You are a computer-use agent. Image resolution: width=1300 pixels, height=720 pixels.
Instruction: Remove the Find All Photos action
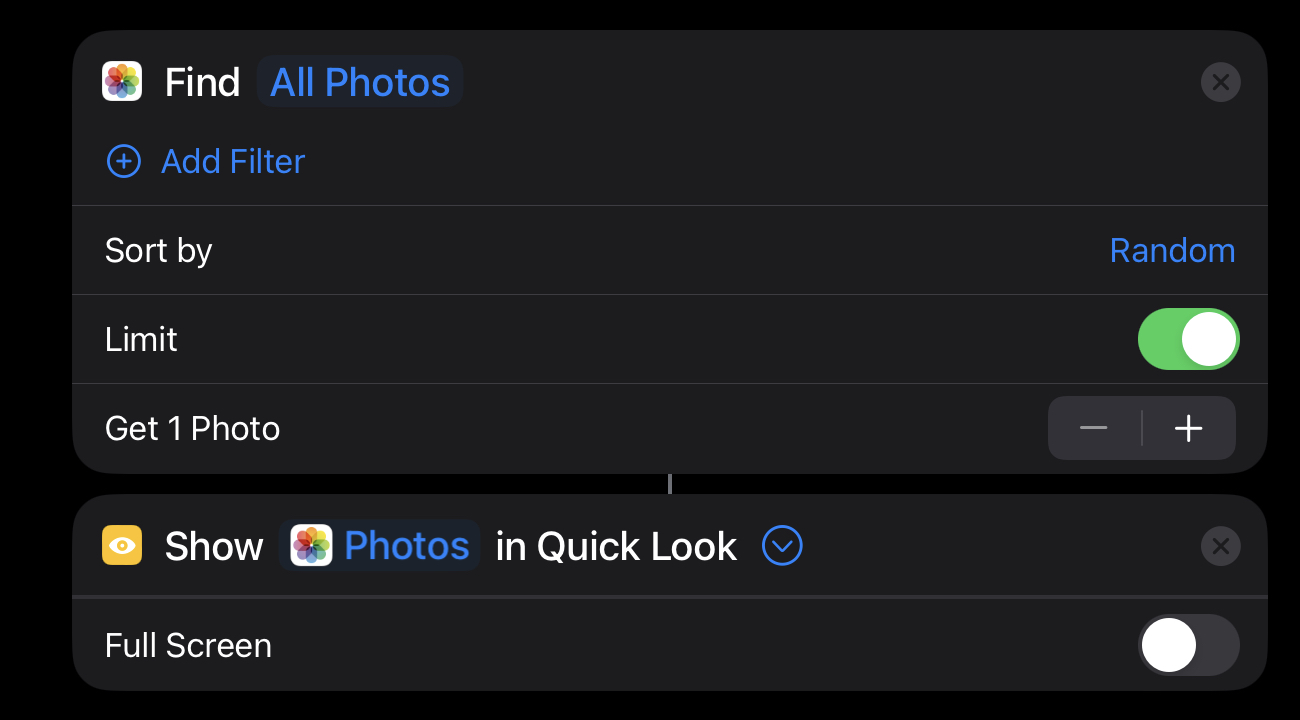pos(1220,82)
